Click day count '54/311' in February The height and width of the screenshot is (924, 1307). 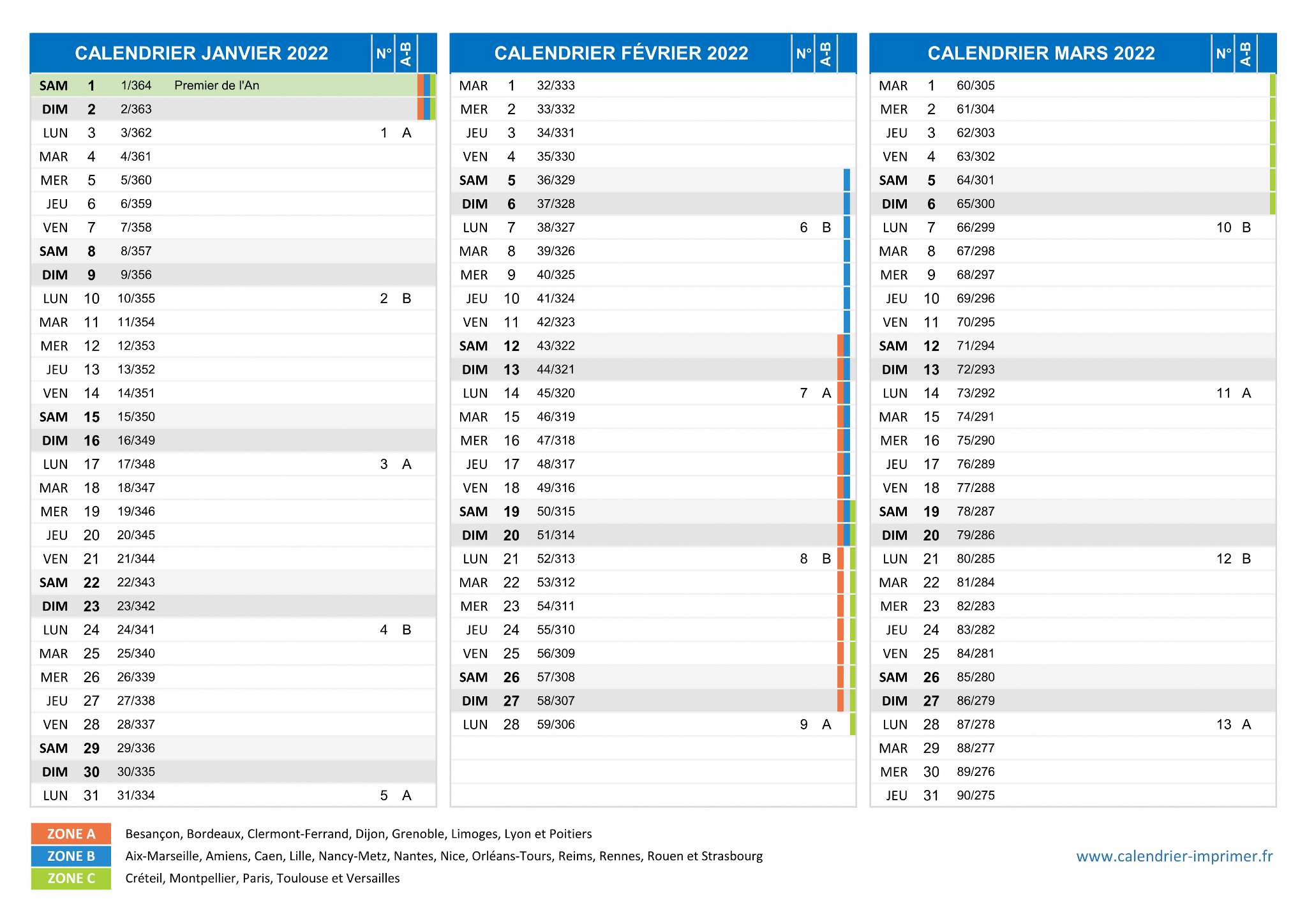pyautogui.click(x=556, y=606)
